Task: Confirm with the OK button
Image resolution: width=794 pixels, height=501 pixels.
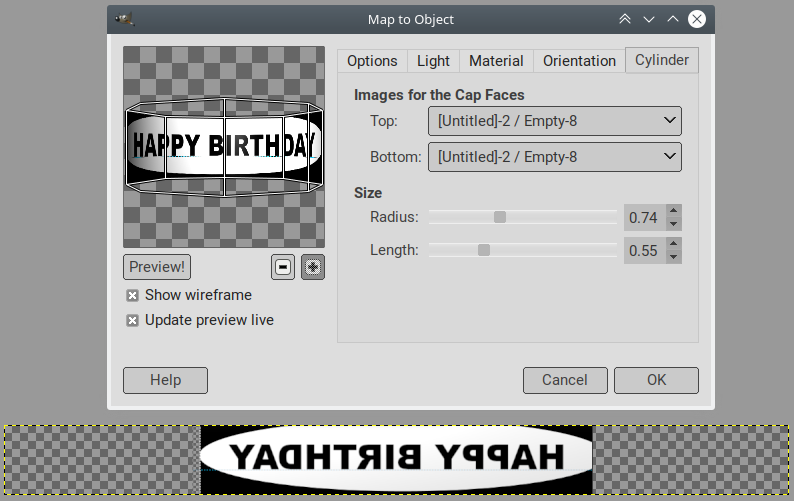Action: click(x=656, y=380)
